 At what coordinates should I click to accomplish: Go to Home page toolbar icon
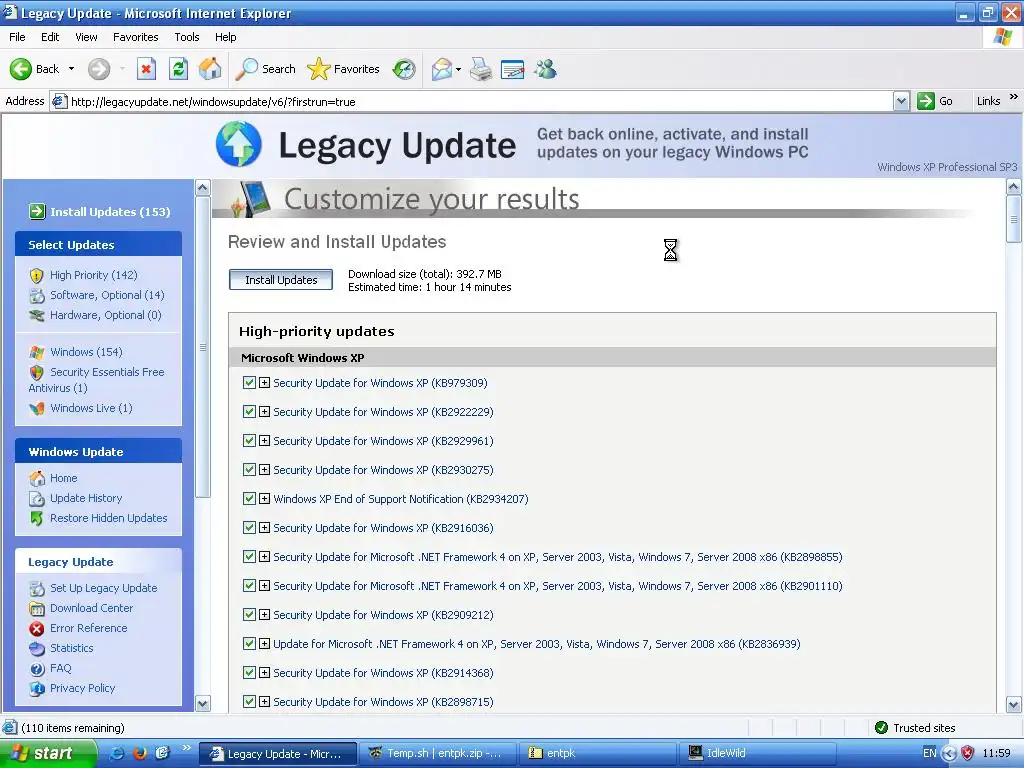(x=210, y=69)
